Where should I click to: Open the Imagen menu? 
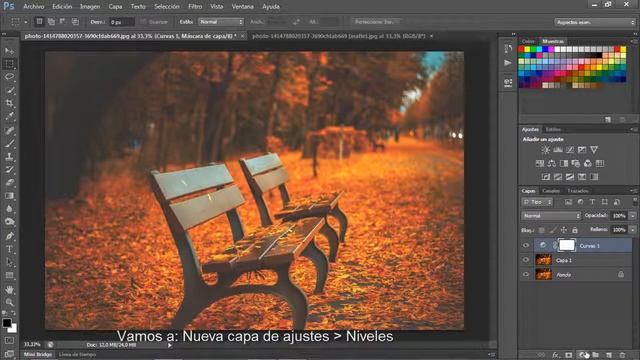(x=90, y=7)
